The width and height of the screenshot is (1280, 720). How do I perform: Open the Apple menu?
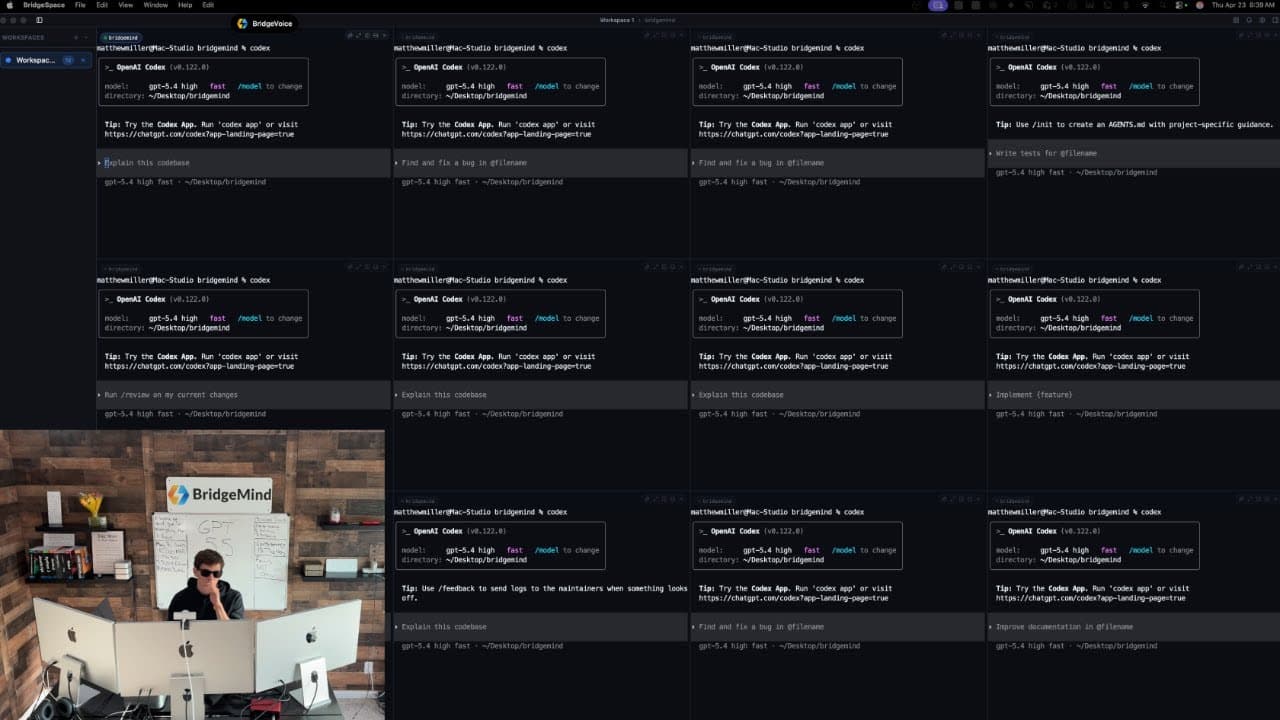10,5
